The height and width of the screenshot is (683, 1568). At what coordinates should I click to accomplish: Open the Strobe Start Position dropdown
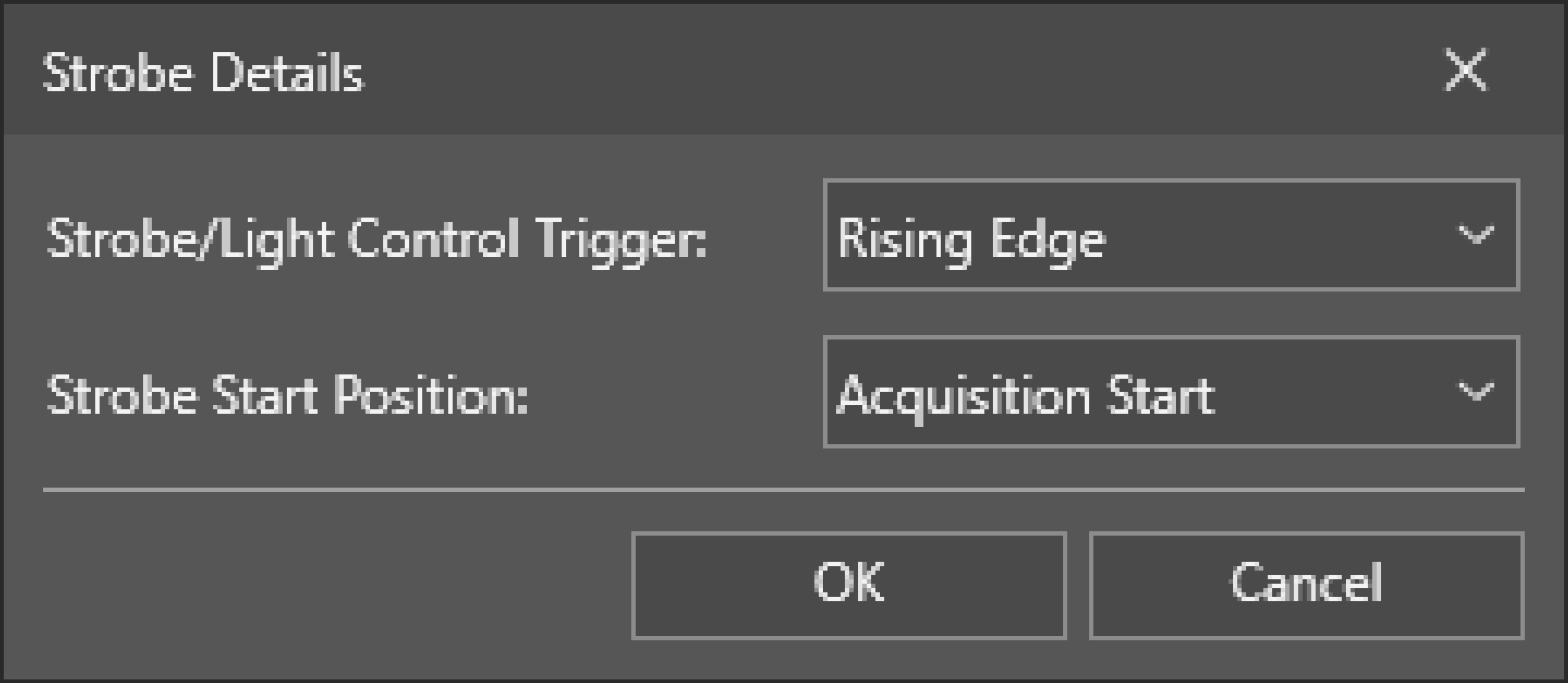click(x=1171, y=392)
